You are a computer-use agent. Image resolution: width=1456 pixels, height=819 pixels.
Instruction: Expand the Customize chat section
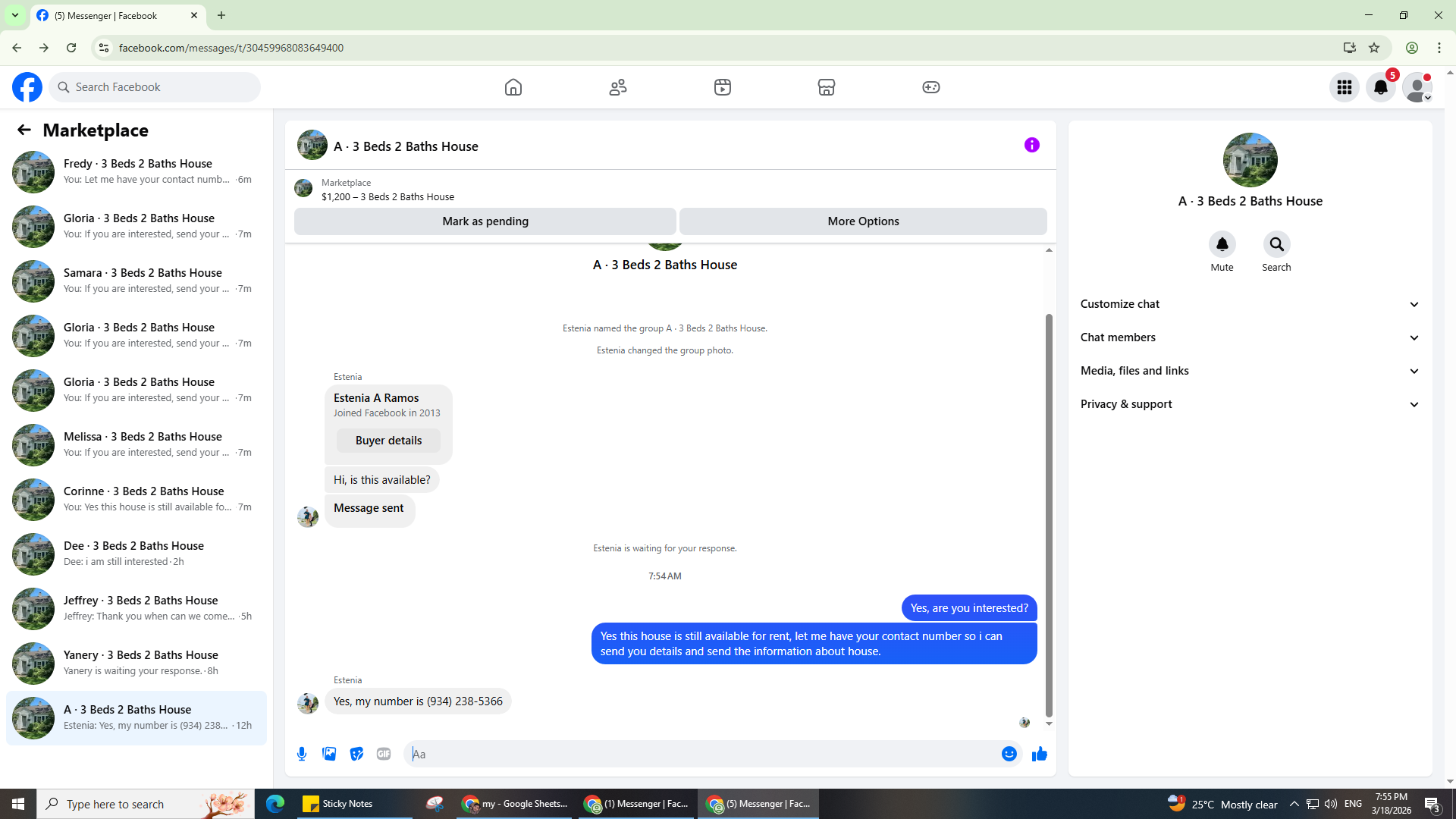pyautogui.click(x=1249, y=304)
